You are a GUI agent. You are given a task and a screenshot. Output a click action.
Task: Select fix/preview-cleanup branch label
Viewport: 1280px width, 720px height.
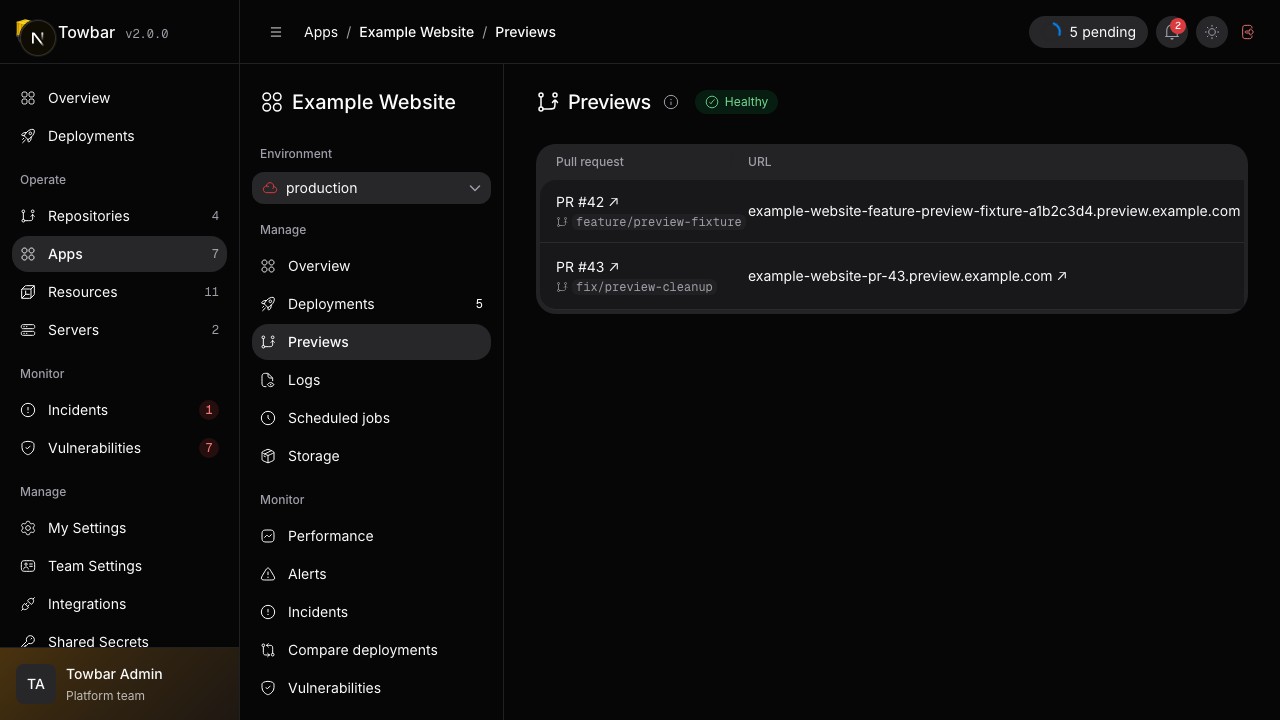(644, 287)
